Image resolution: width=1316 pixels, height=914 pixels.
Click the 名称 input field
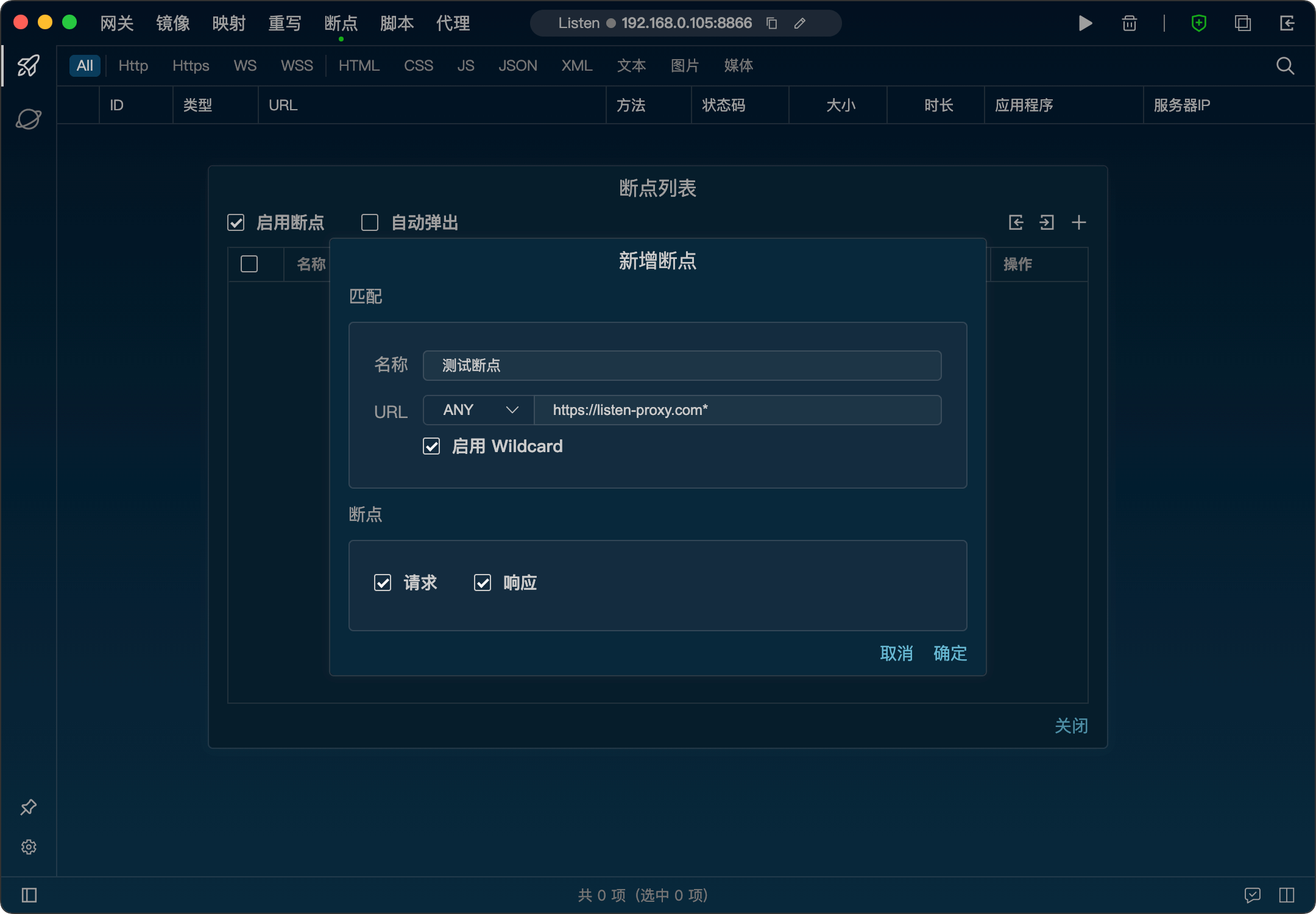click(x=682, y=366)
